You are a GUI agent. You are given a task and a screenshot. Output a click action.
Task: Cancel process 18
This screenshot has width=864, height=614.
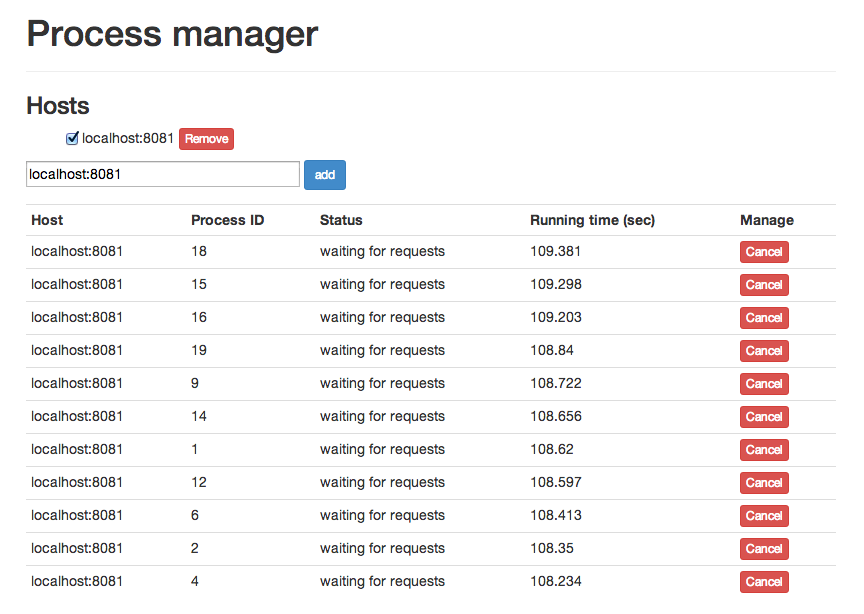tap(764, 251)
